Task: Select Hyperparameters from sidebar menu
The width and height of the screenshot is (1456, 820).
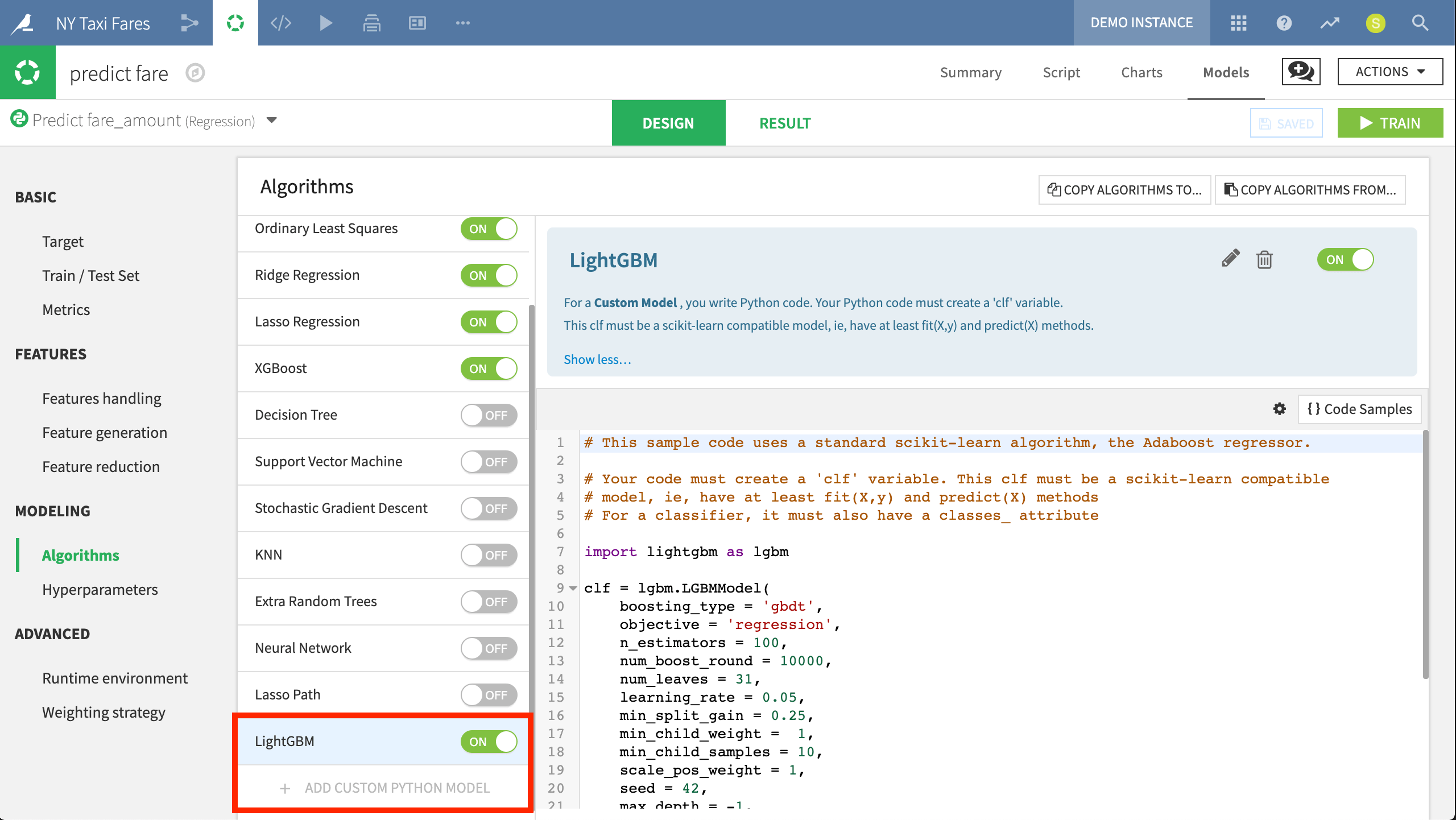Action: tap(99, 588)
